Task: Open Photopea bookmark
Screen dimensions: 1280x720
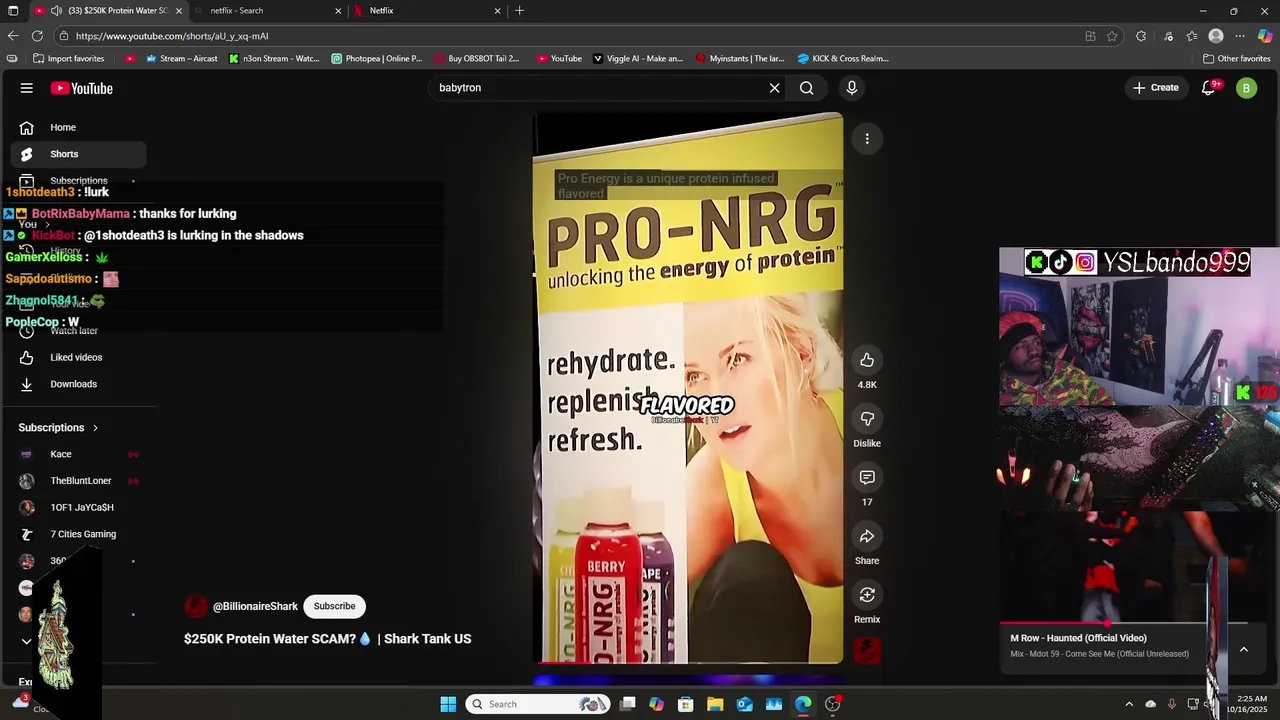Action: (x=377, y=59)
